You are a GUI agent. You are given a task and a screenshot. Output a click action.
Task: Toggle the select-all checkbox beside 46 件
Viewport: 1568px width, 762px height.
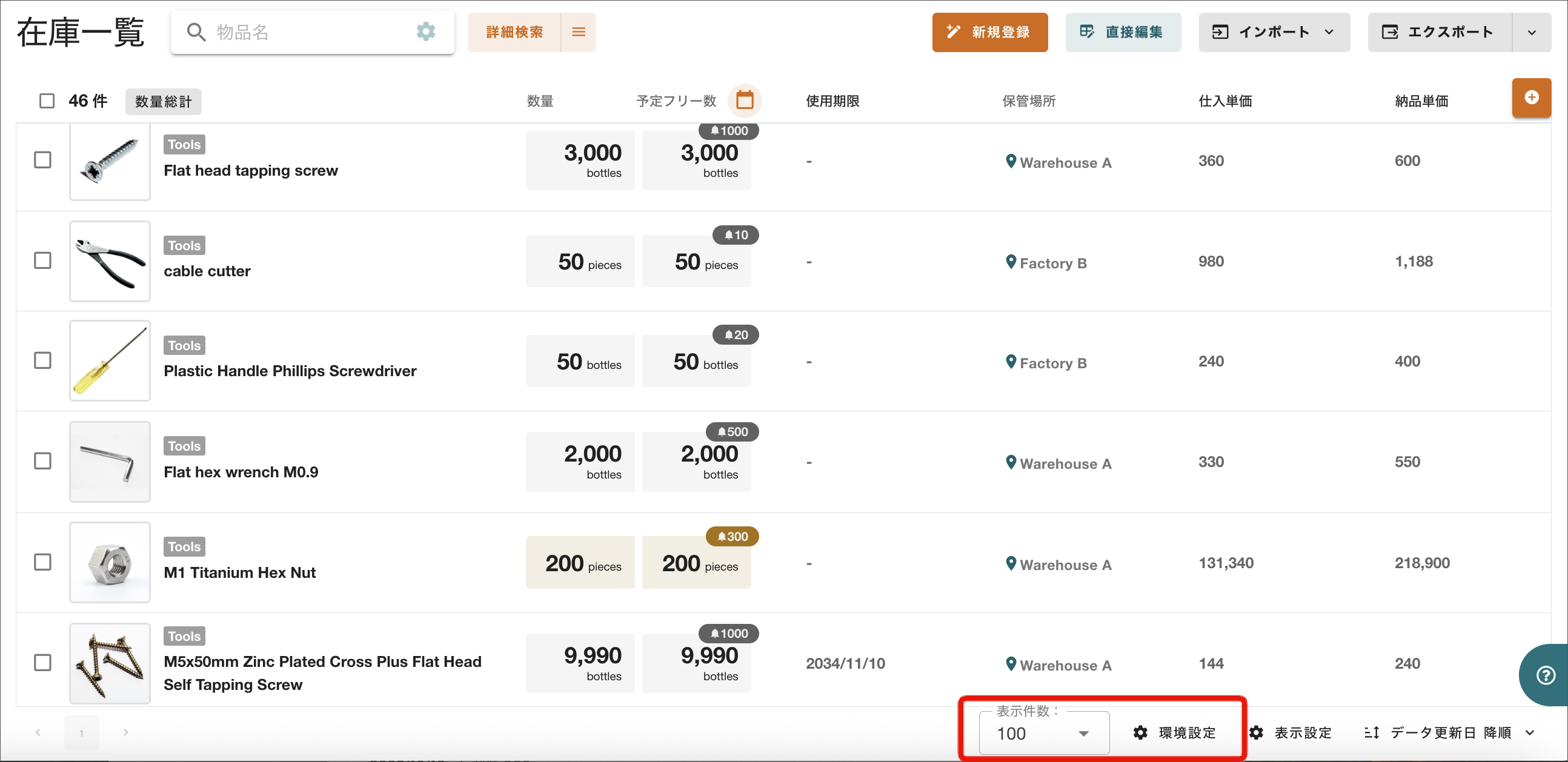[47, 101]
